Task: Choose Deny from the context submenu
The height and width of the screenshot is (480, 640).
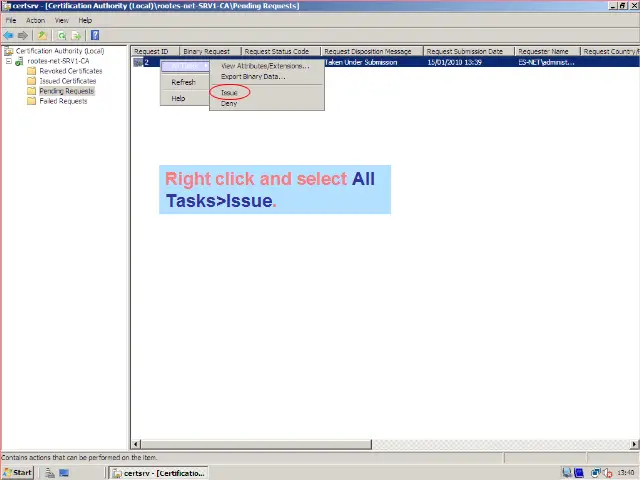Action: (229, 104)
